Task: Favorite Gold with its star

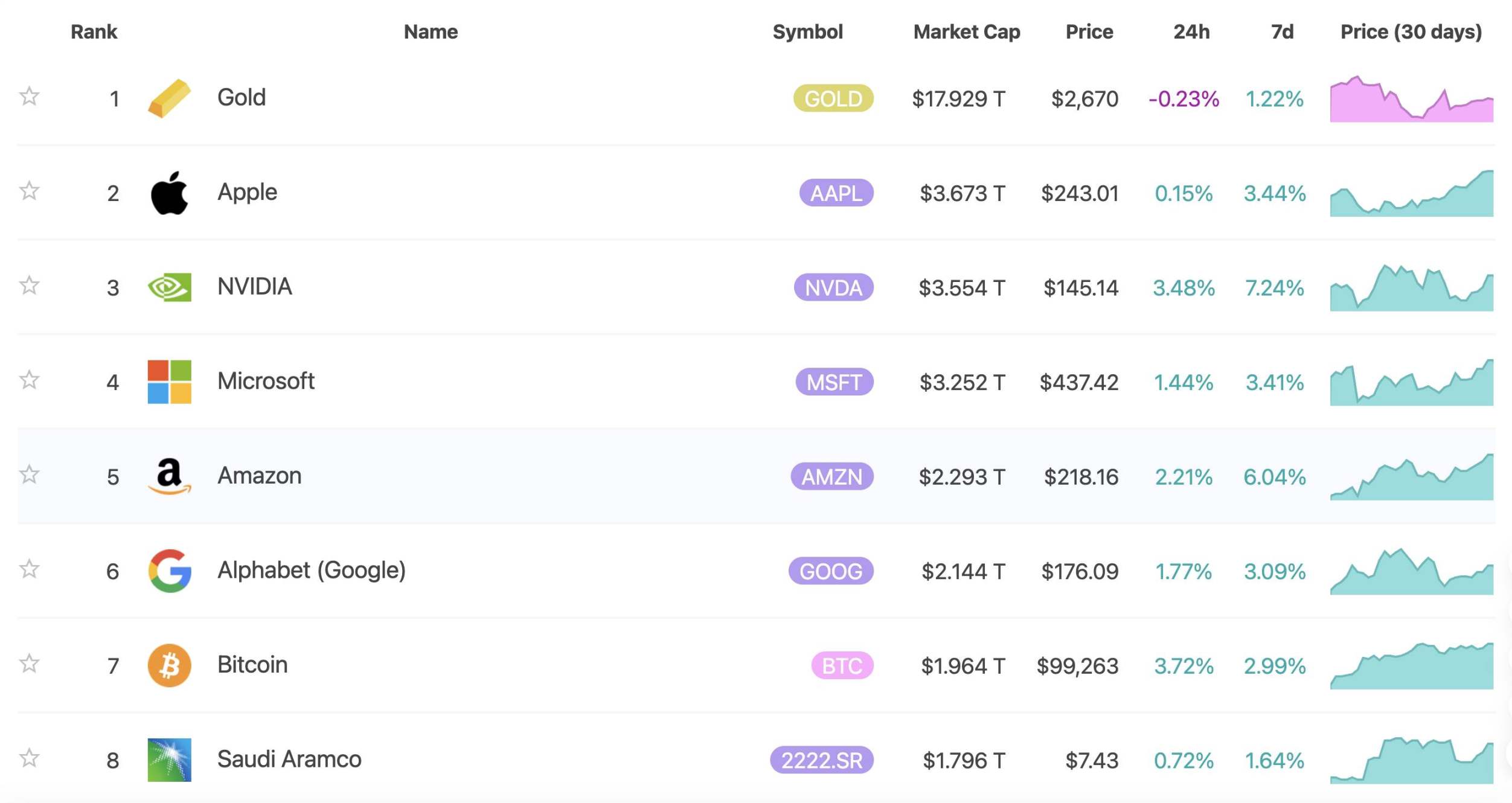Action: point(29,96)
